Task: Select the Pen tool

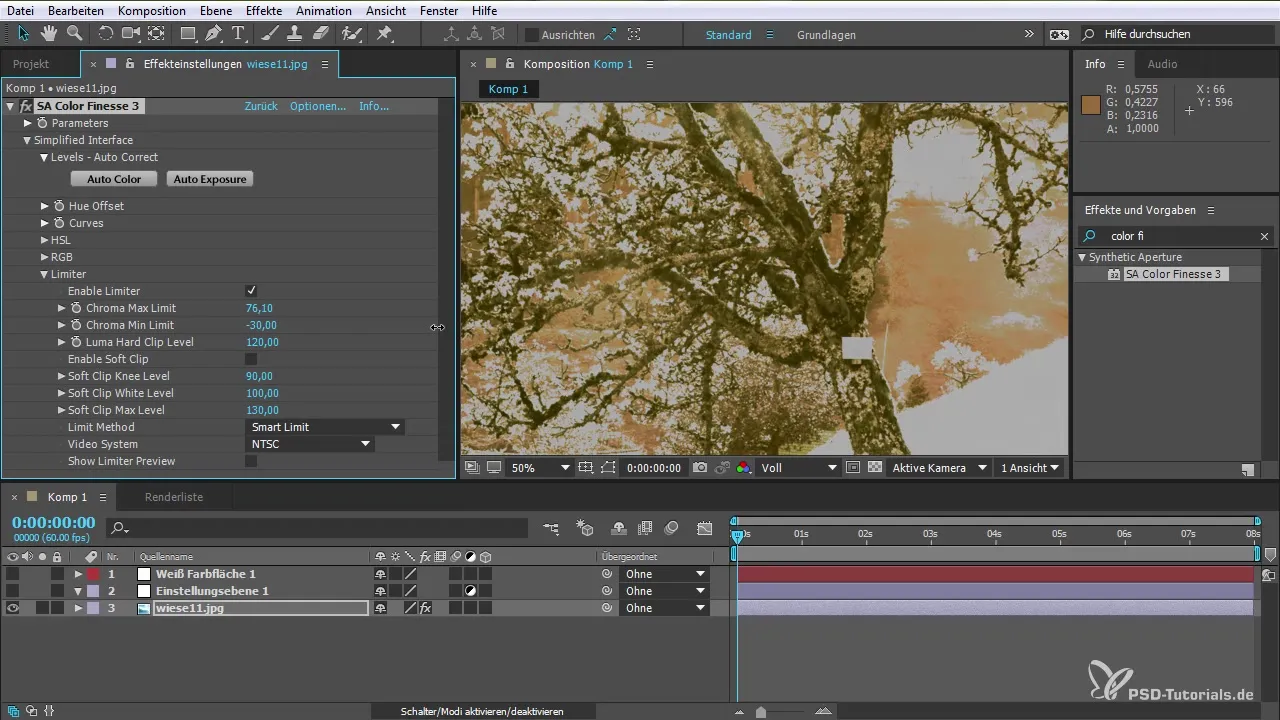Action: 213,33
